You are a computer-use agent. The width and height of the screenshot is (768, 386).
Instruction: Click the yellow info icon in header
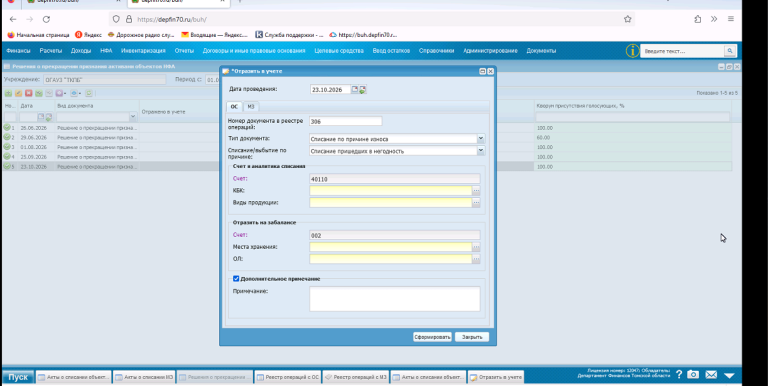pos(632,50)
